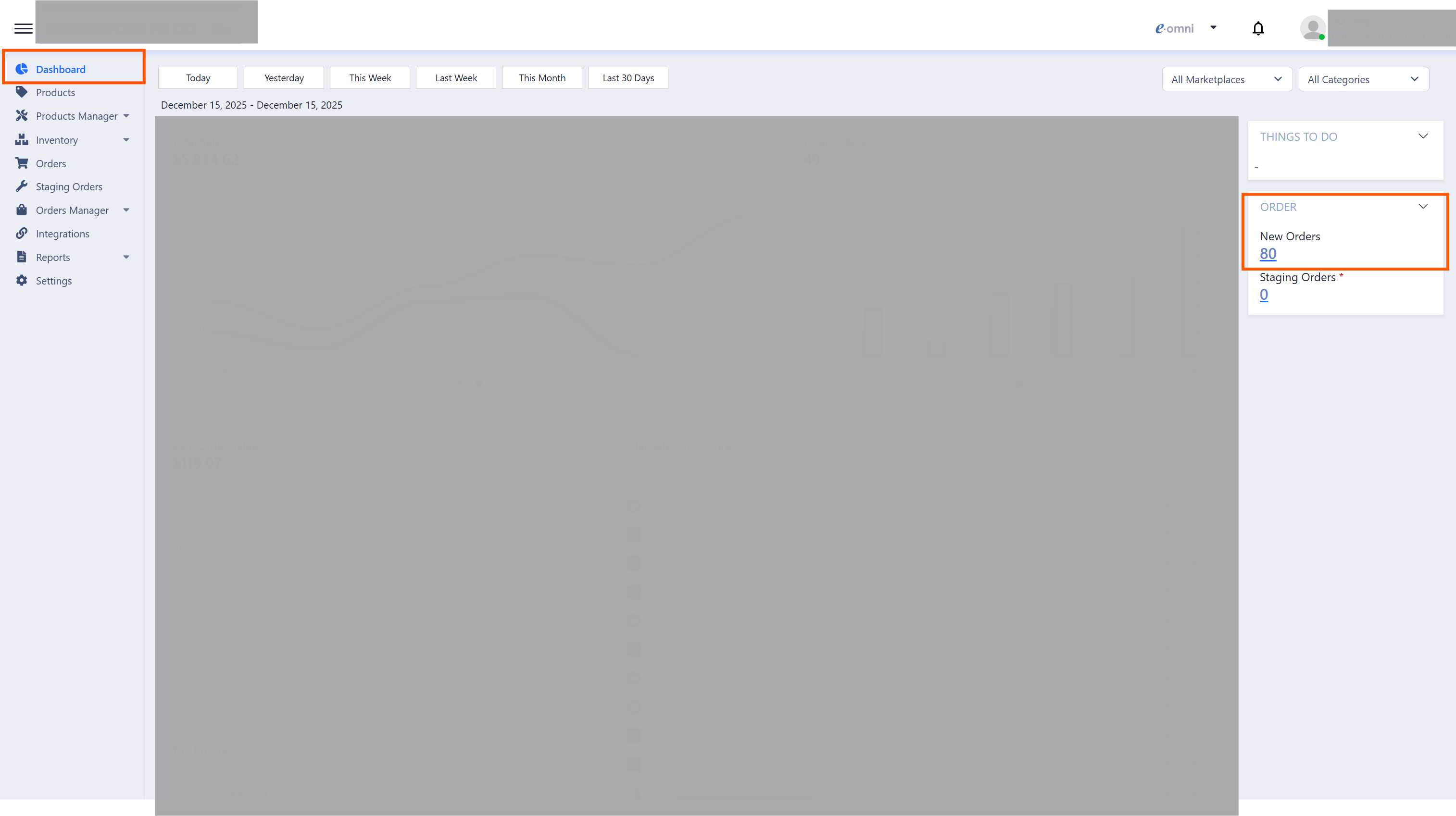The height and width of the screenshot is (816, 1456).
Task: Click the Integrations link icon
Action: point(22,233)
